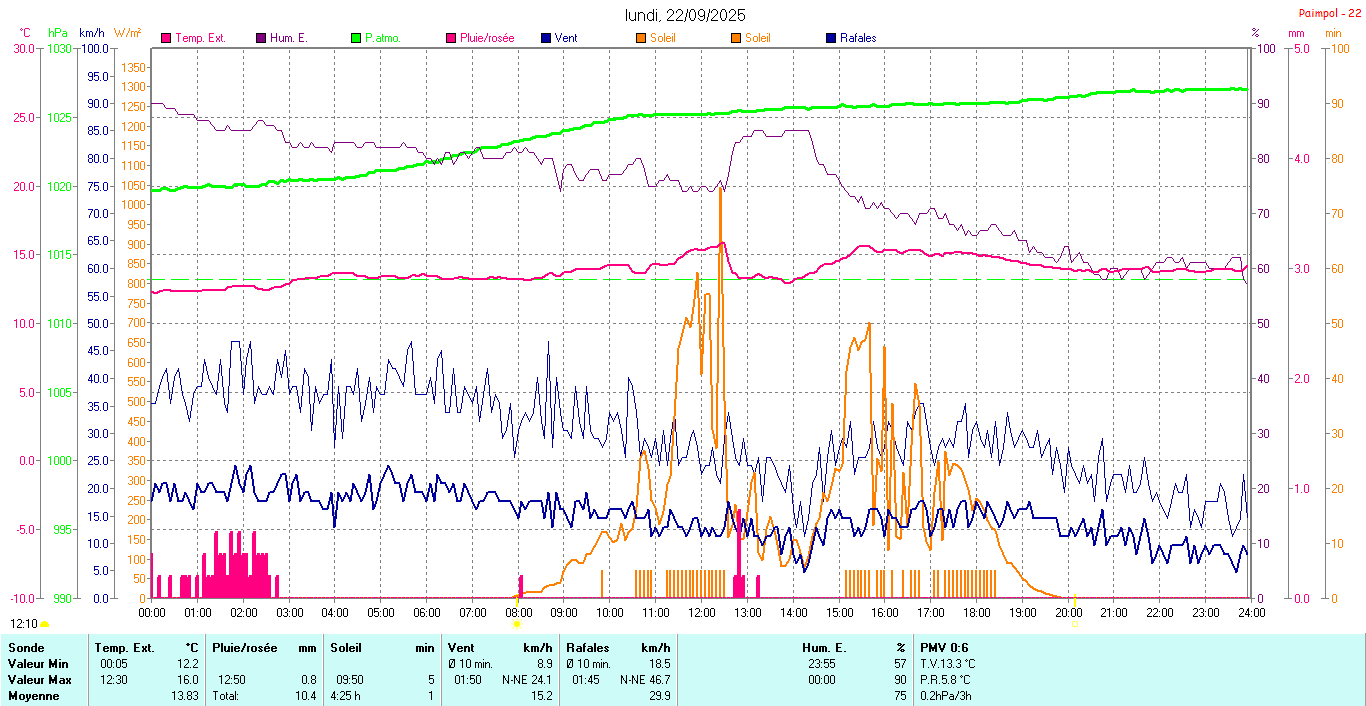Viewport: 1366px width, 706px height.
Task: Select the Paimpol - 22 station label
Action: 1331,12
